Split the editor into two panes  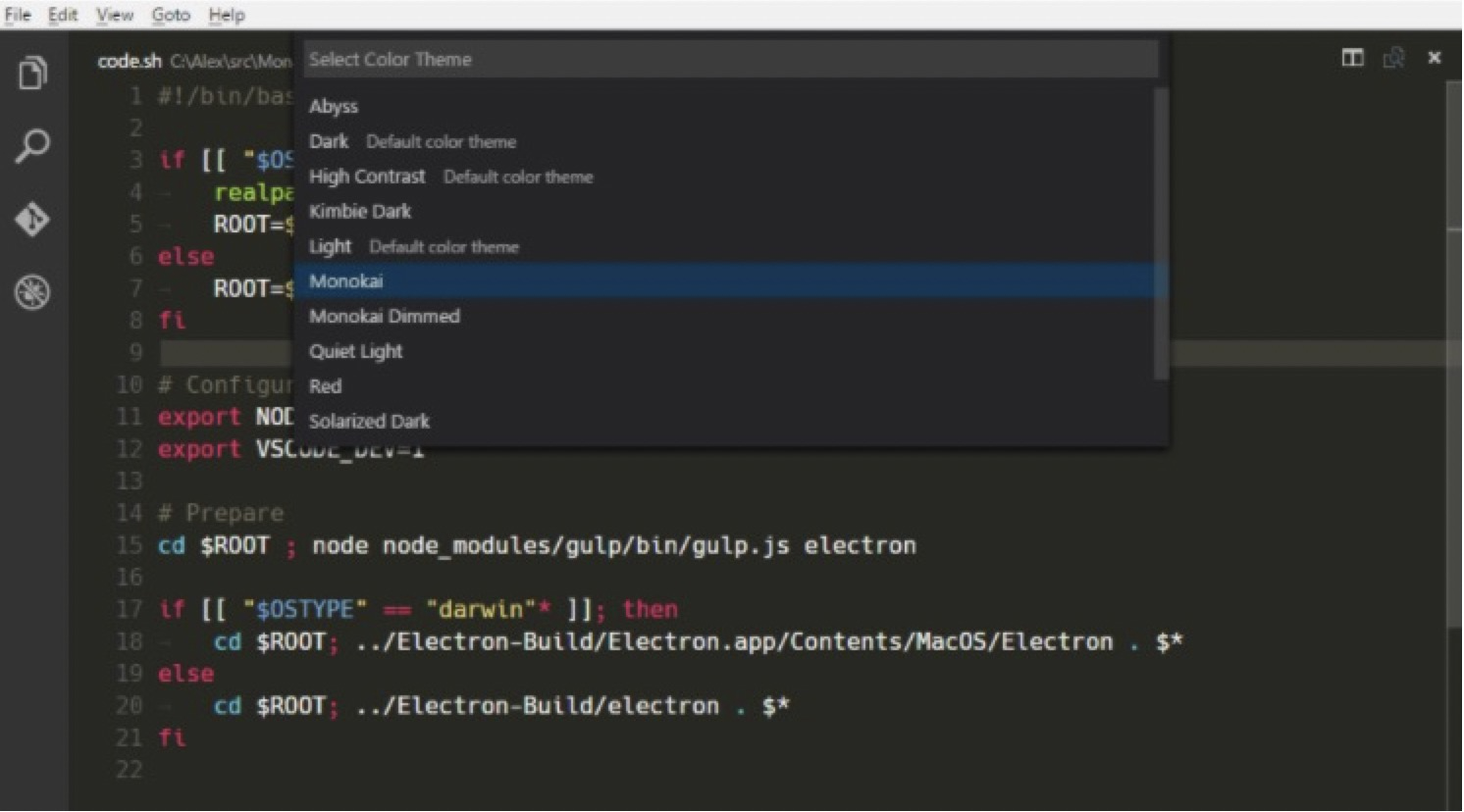[x=1351, y=58]
